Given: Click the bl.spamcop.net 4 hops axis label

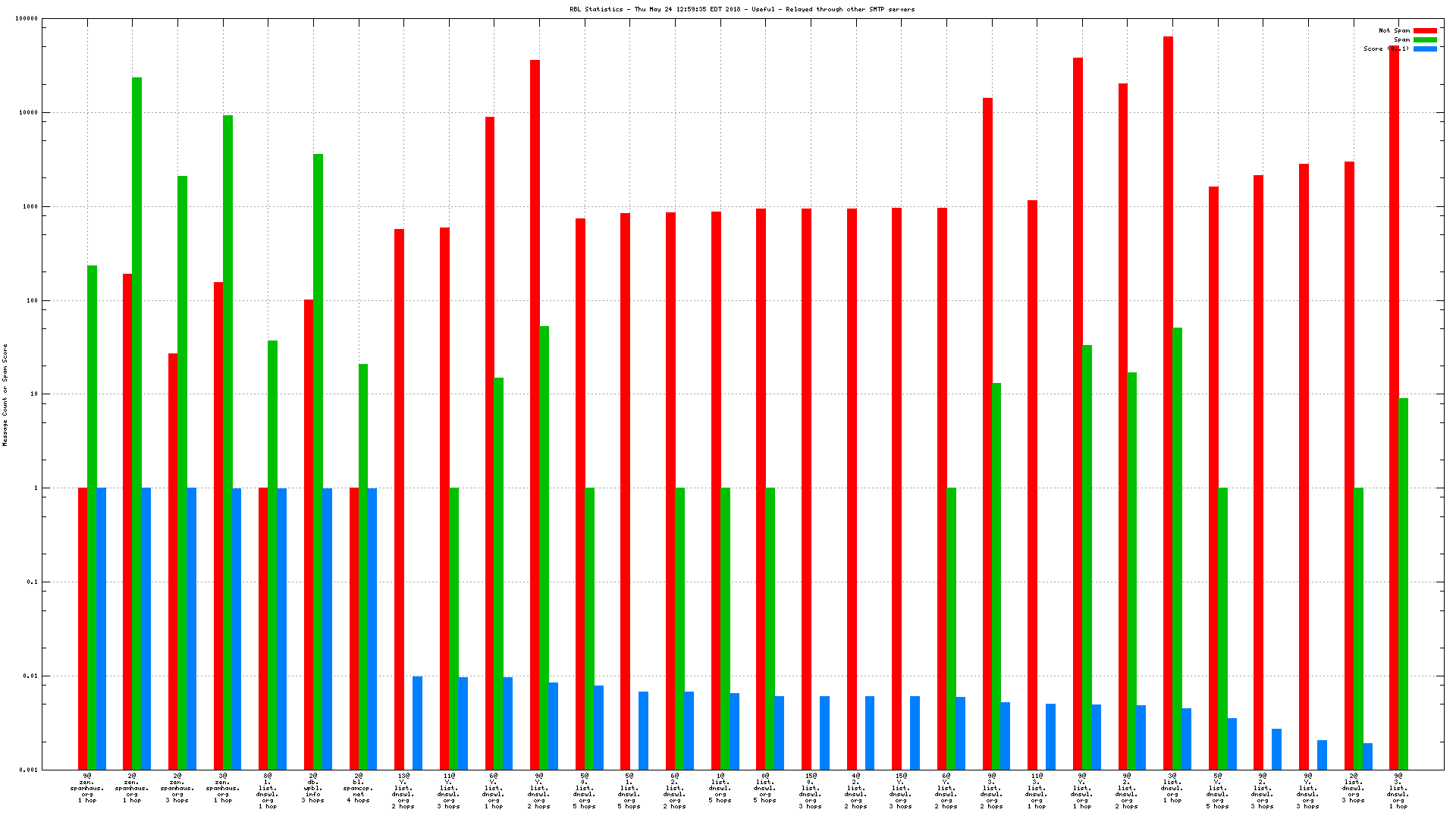Looking at the screenshot, I should coord(359,789).
